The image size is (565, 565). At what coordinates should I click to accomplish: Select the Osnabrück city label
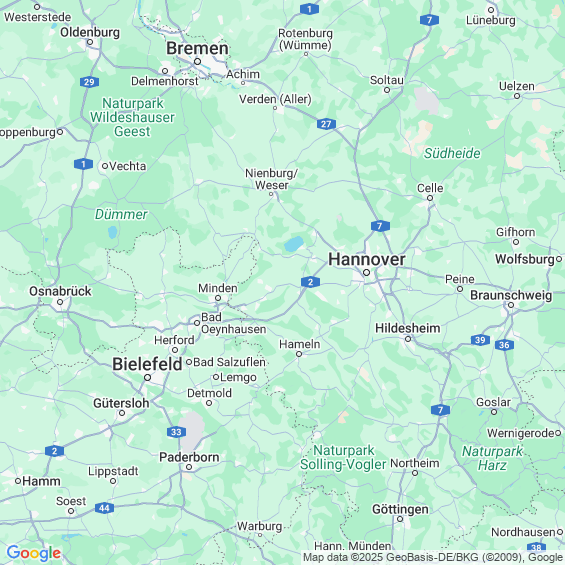(x=60, y=291)
